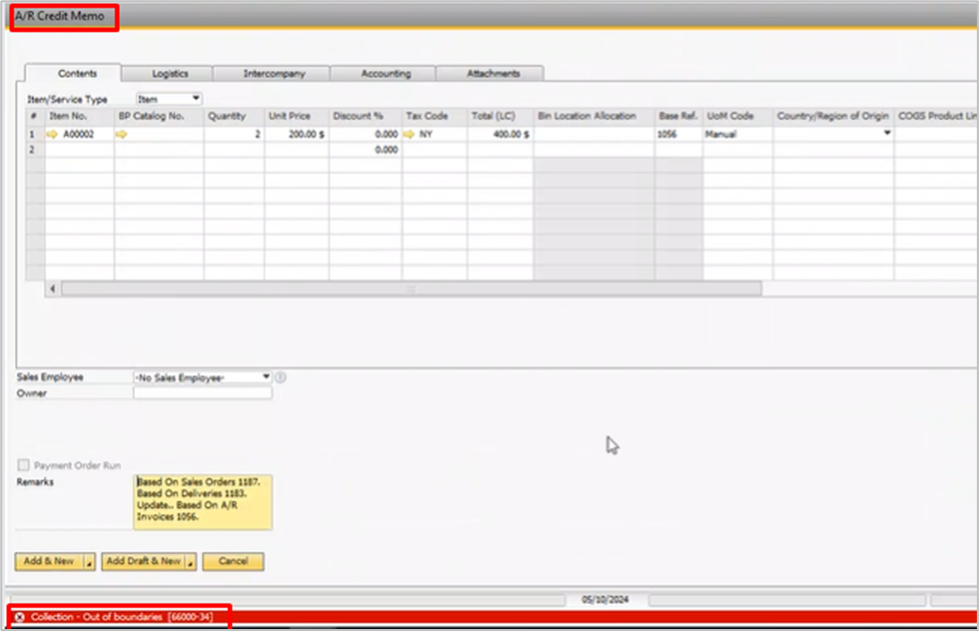979x631 pixels.
Task: Open the Accounting tab
Action: tap(385, 74)
